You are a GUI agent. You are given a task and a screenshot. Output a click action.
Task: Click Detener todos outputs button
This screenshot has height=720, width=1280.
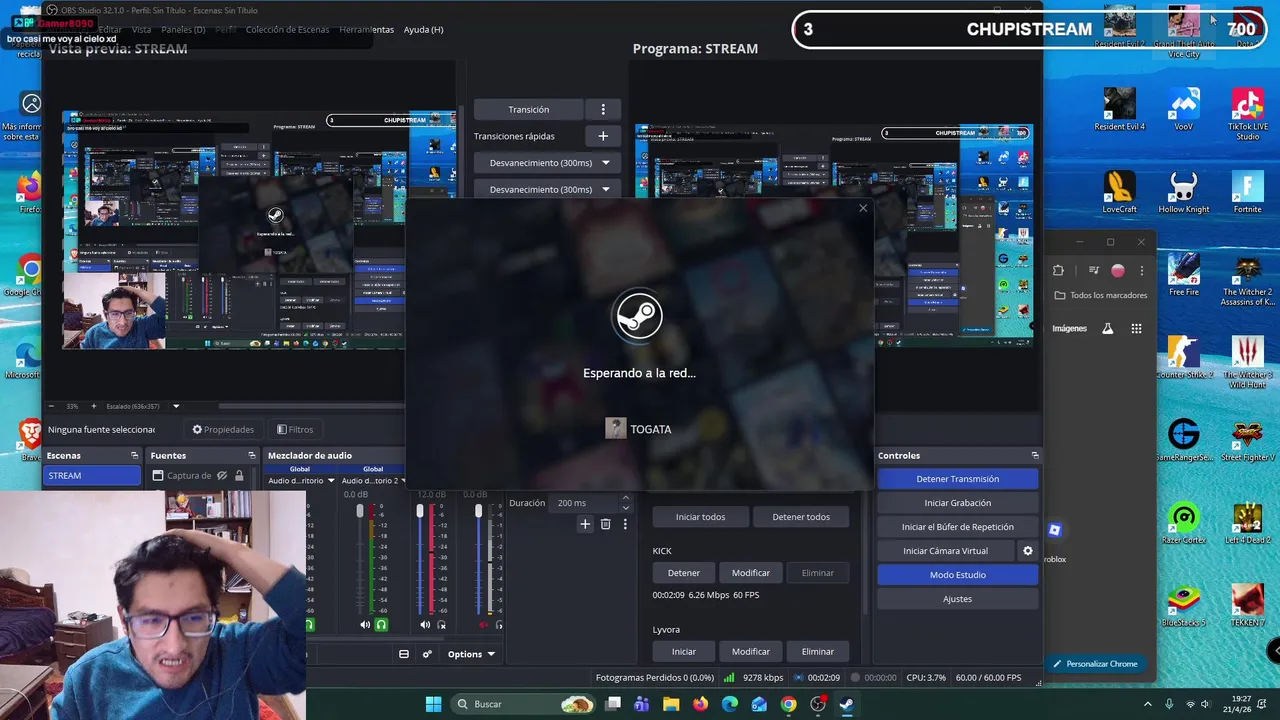[x=801, y=517]
